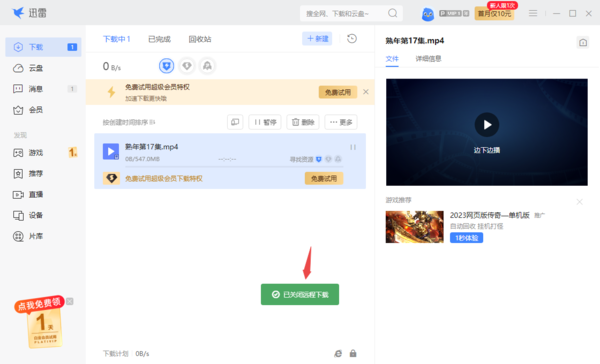
Task: Click 2023网页版传奇—单机版 title
Action: pos(489,215)
